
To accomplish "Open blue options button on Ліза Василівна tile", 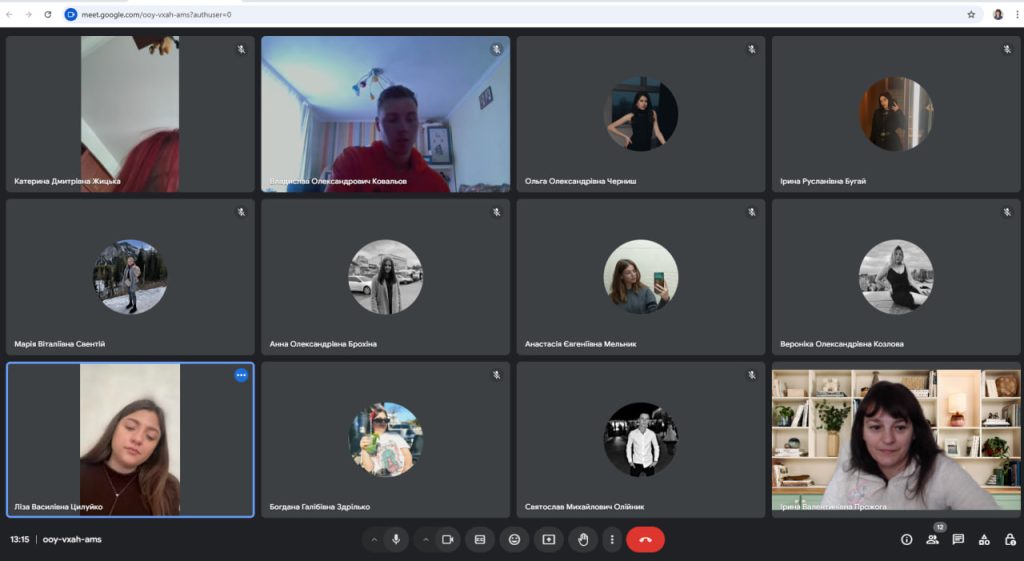I will pyautogui.click(x=241, y=375).
